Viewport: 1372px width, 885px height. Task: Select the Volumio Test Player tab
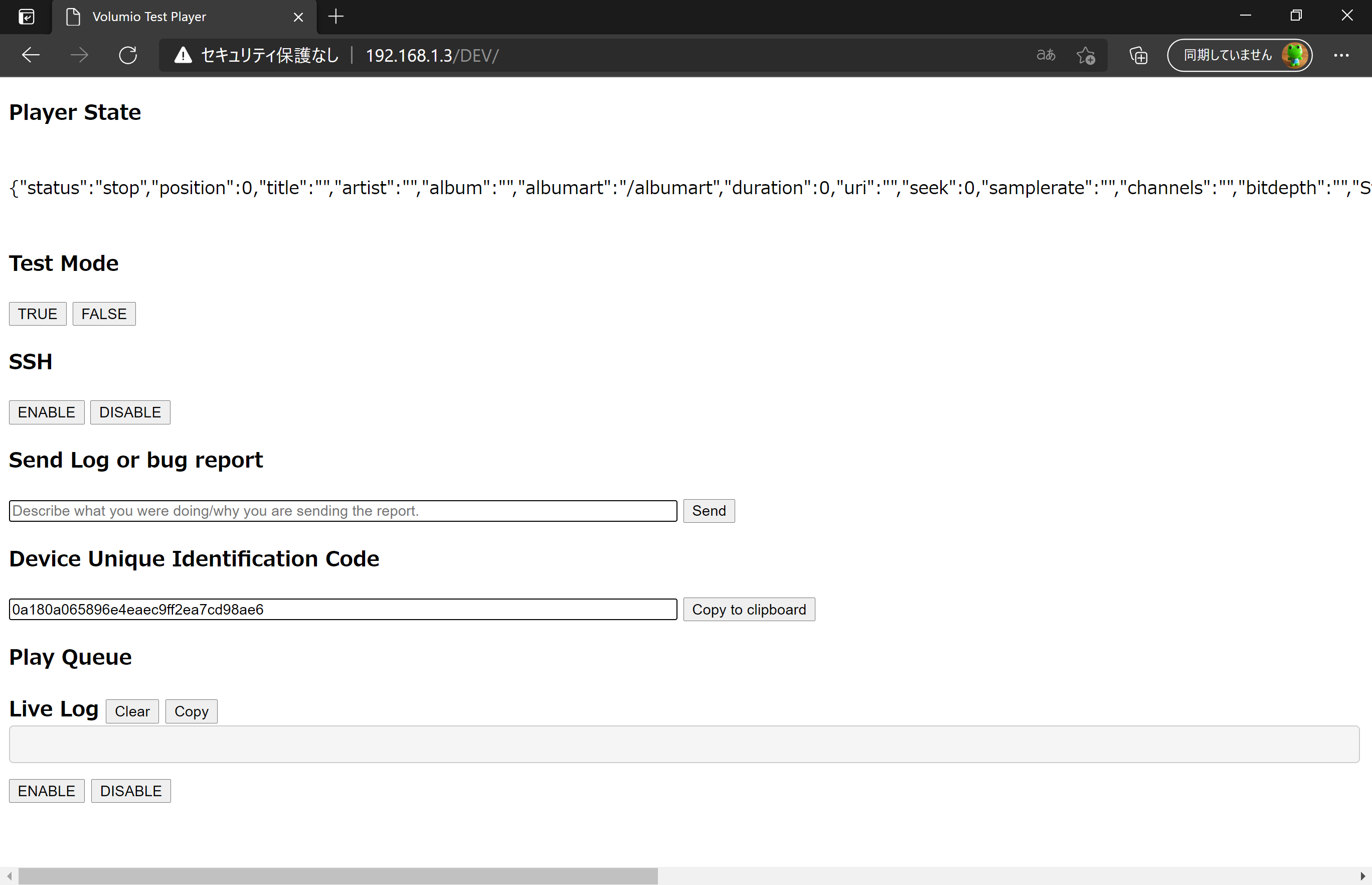point(173,17)
